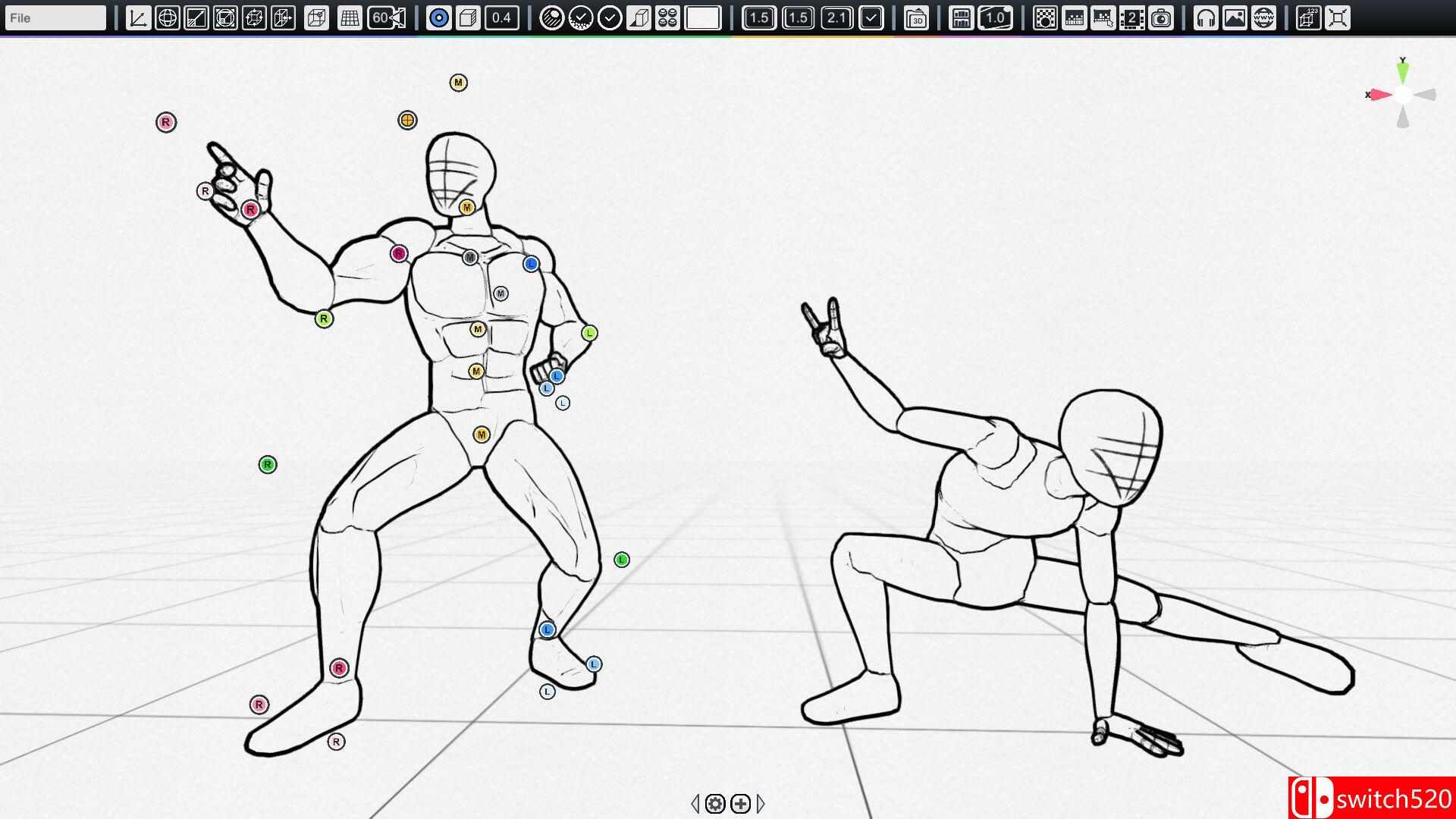
Task: Select the blue circle outline mode icon
Action: coord(438,17)
